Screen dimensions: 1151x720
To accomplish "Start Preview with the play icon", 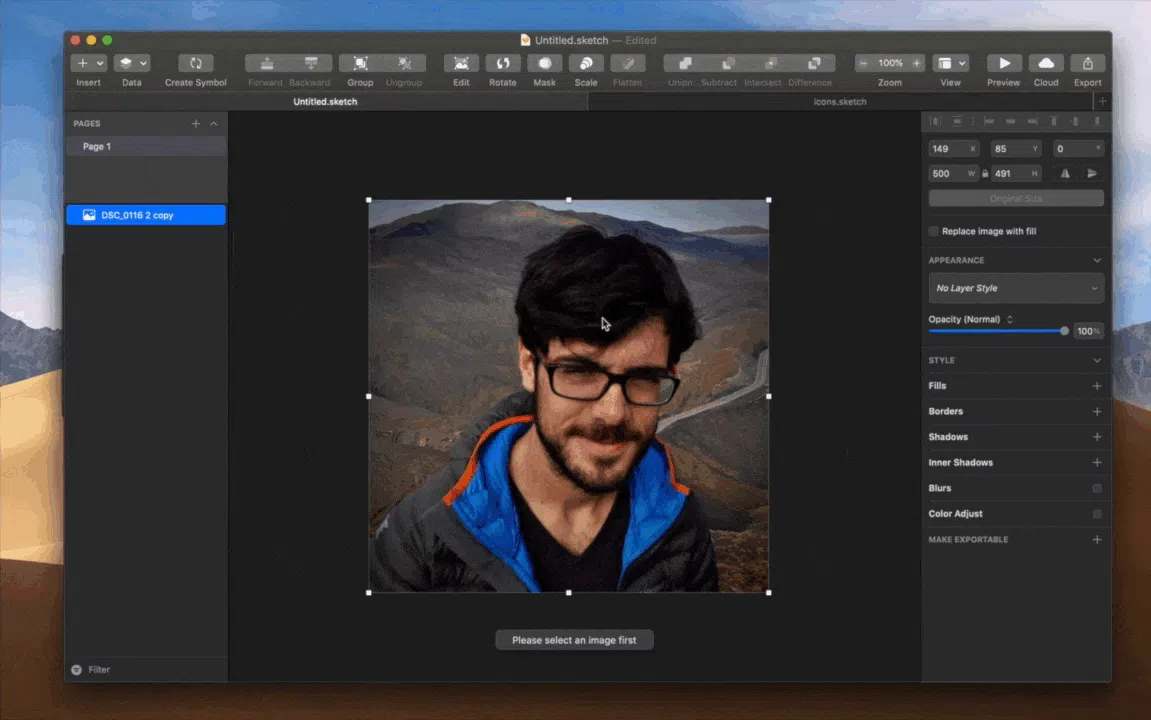I will pos(1004,64).
